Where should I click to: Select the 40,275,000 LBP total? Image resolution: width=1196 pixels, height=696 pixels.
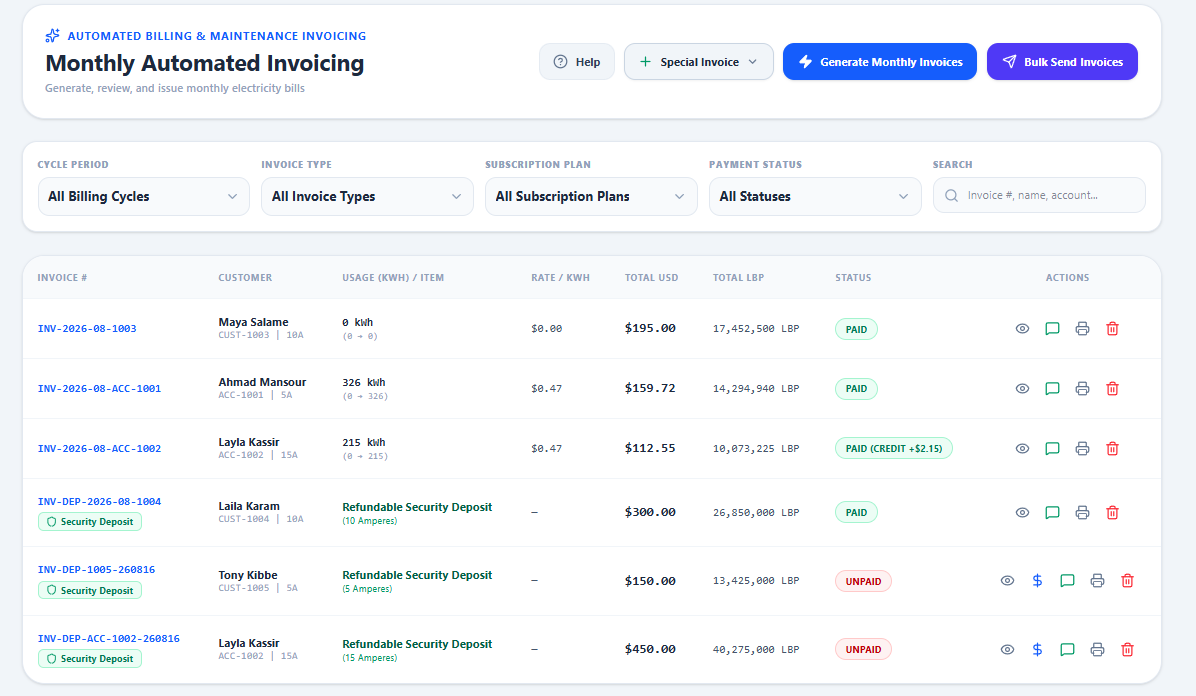click(x=756, y=649)
